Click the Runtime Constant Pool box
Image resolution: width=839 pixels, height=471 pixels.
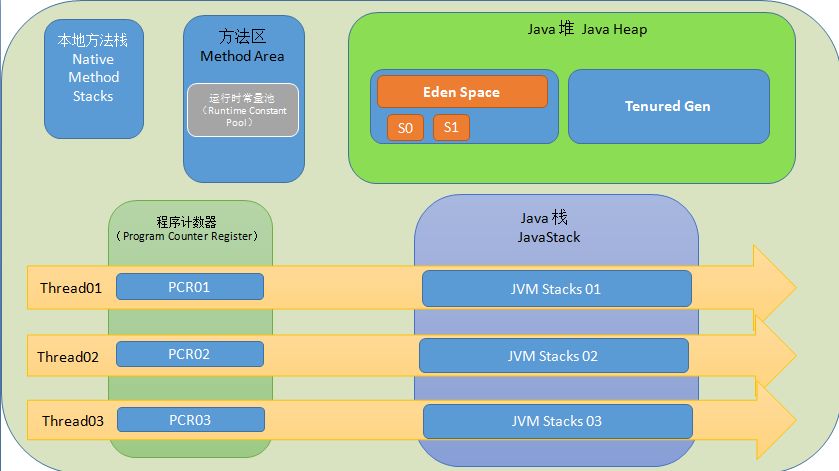coord(243,110)
